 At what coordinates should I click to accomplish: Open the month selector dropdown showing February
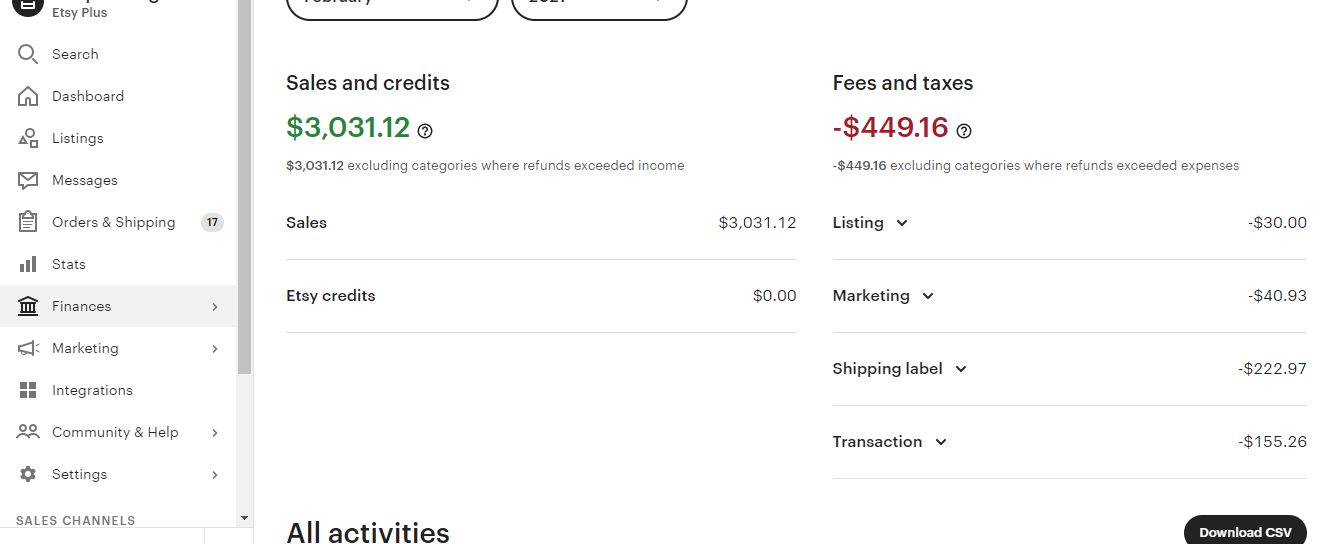(x=392, y=6)
